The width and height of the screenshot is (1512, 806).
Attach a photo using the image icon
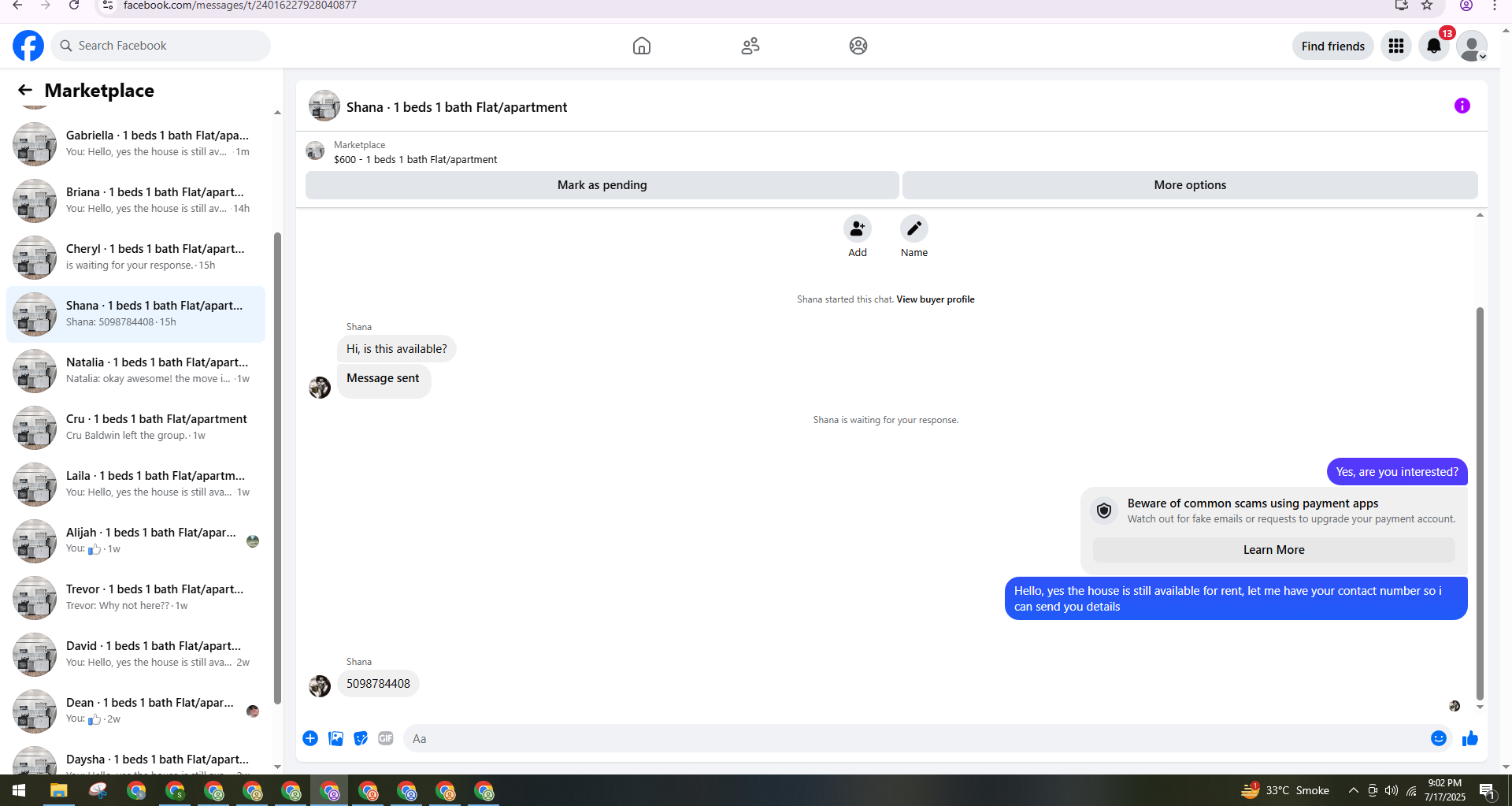(335, 738)
